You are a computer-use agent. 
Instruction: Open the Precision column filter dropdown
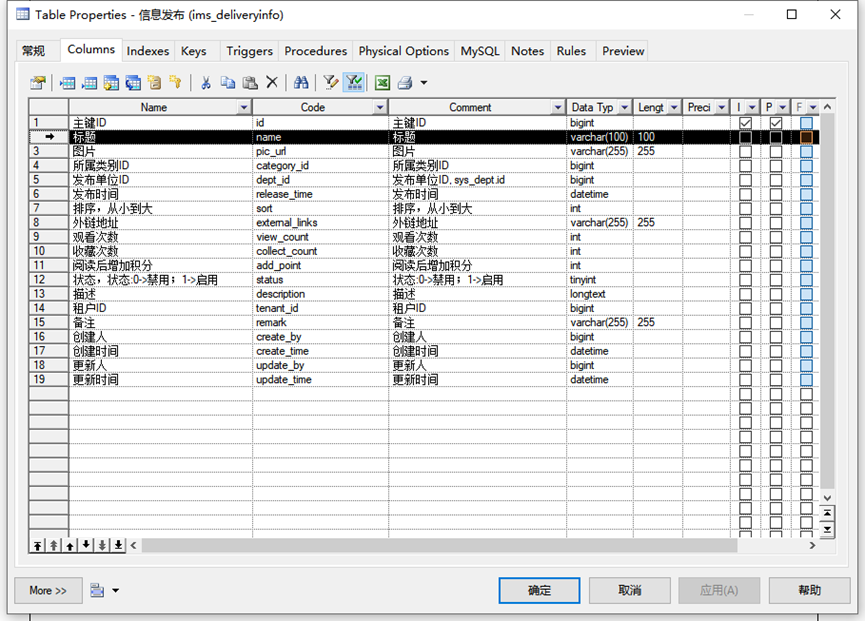click(722, 107)
